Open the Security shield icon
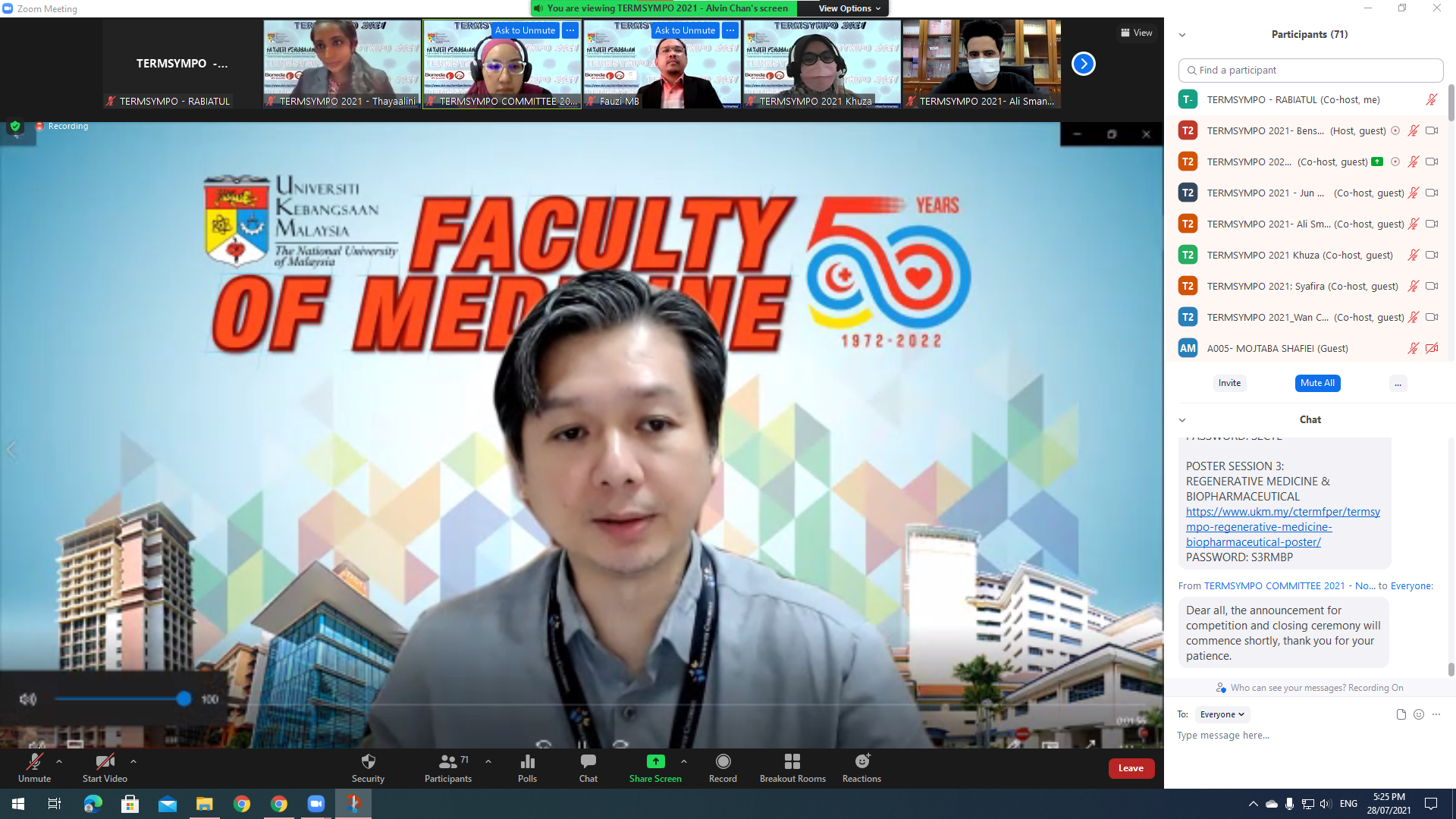Screen dimensions: 1456x819 pos(368,762)
